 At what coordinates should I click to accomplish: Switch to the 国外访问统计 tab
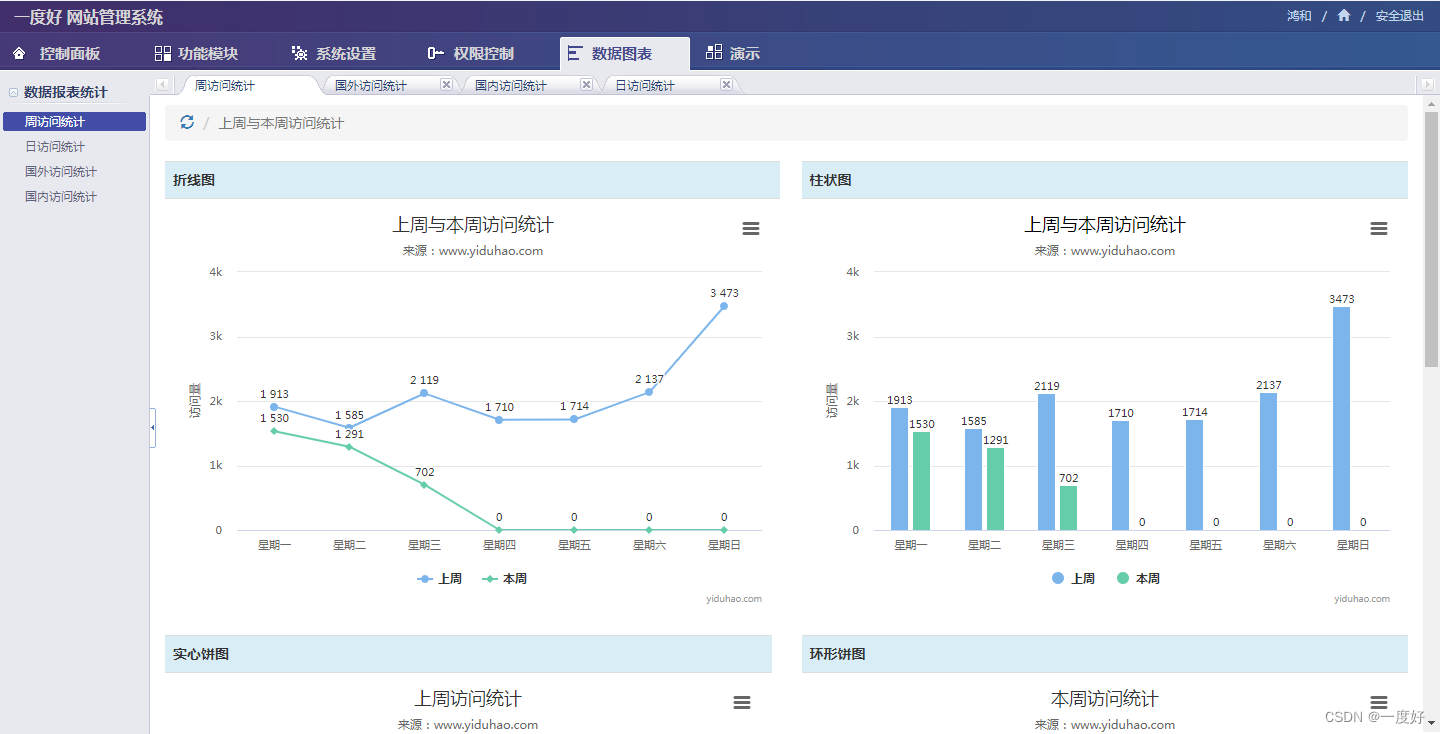(371, 86)
